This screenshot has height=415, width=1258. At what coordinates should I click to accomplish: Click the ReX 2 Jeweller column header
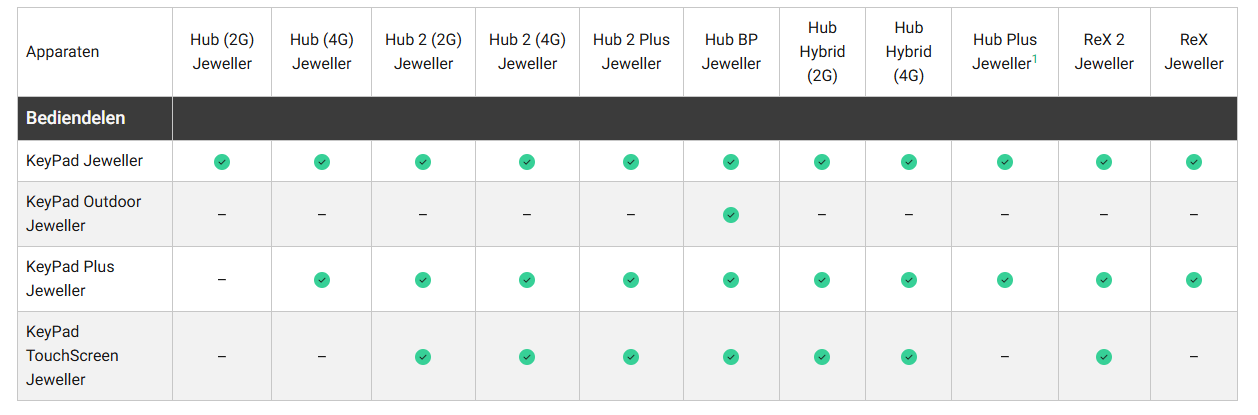click(1104, 52)
